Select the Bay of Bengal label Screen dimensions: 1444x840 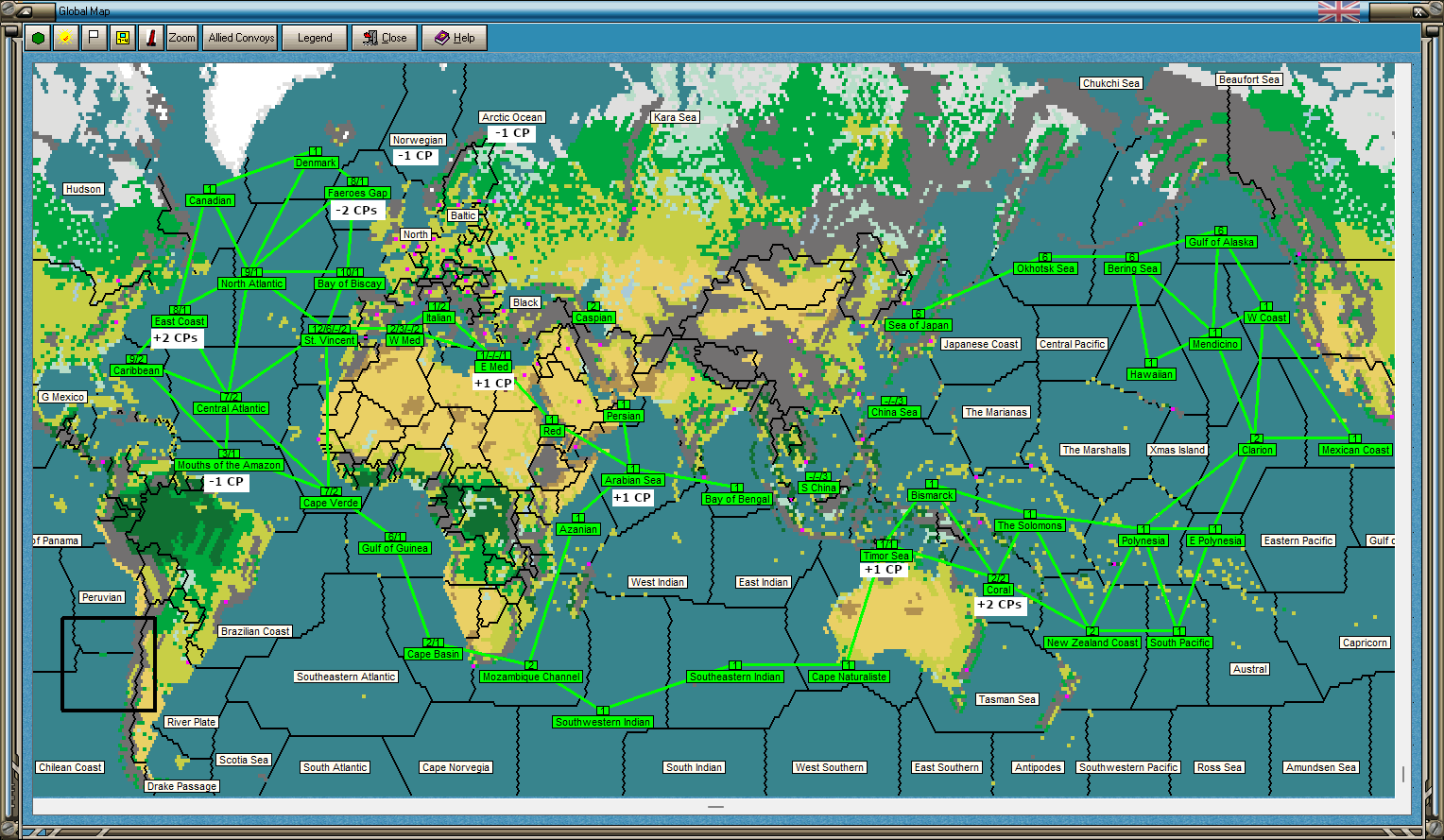coord(737,499)
